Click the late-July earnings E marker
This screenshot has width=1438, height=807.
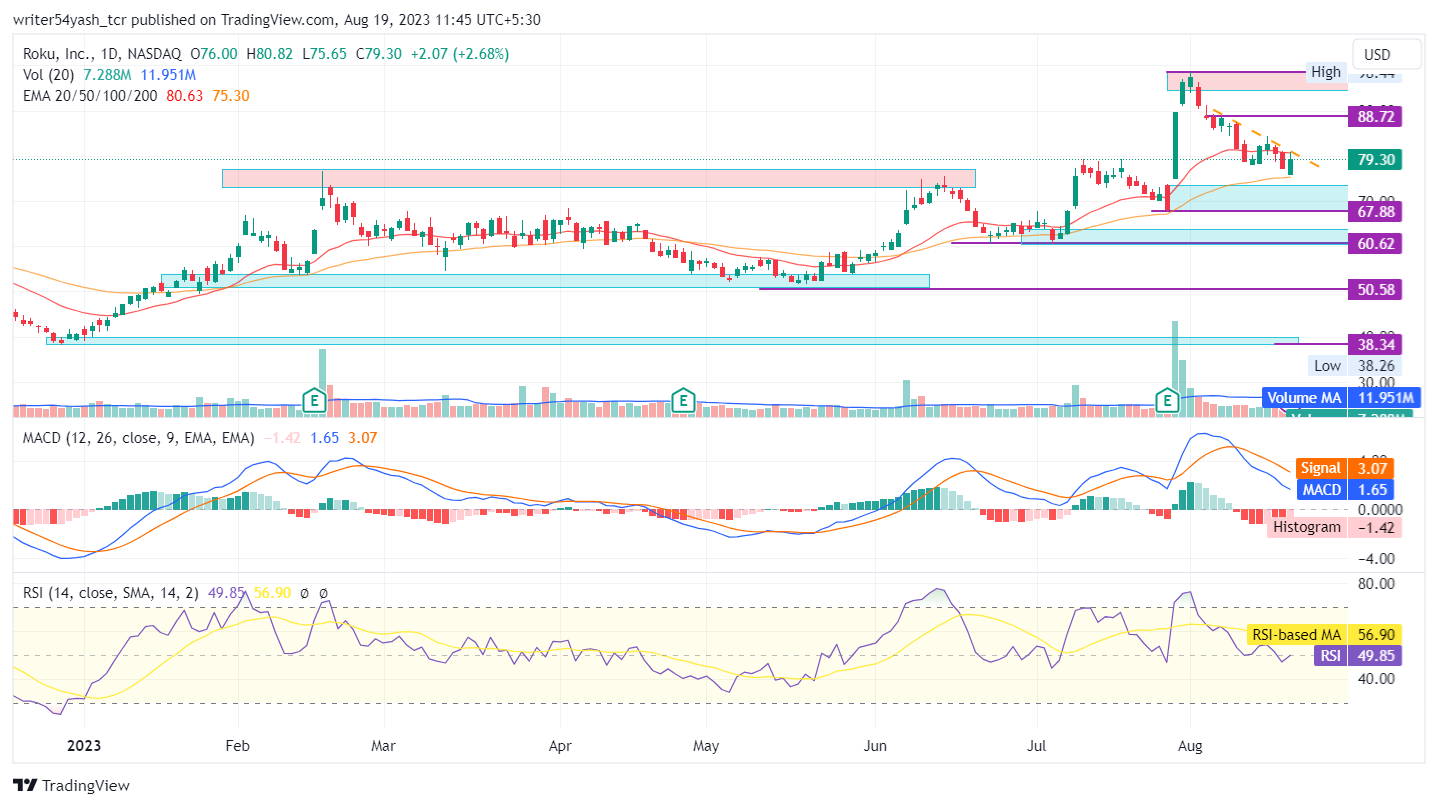coord(1166,401)
